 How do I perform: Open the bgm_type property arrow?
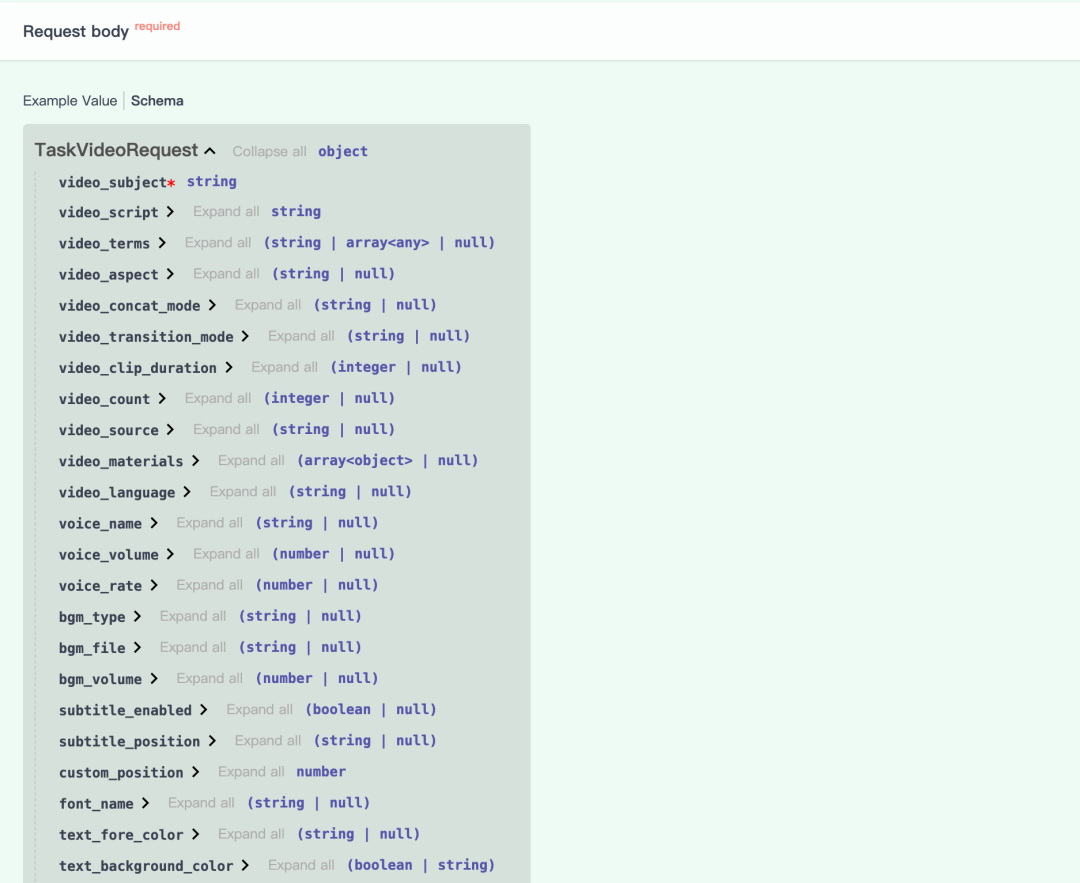137,617
